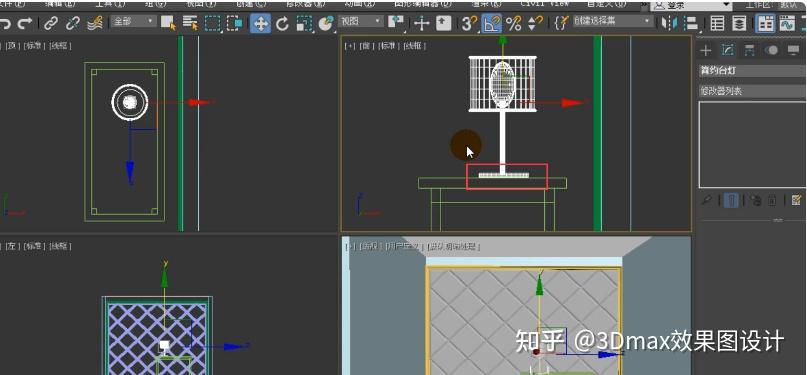Click the Redo arrow in the toolbar
Viewport: 807px width, 375px height.
click(x=25, y=23)
